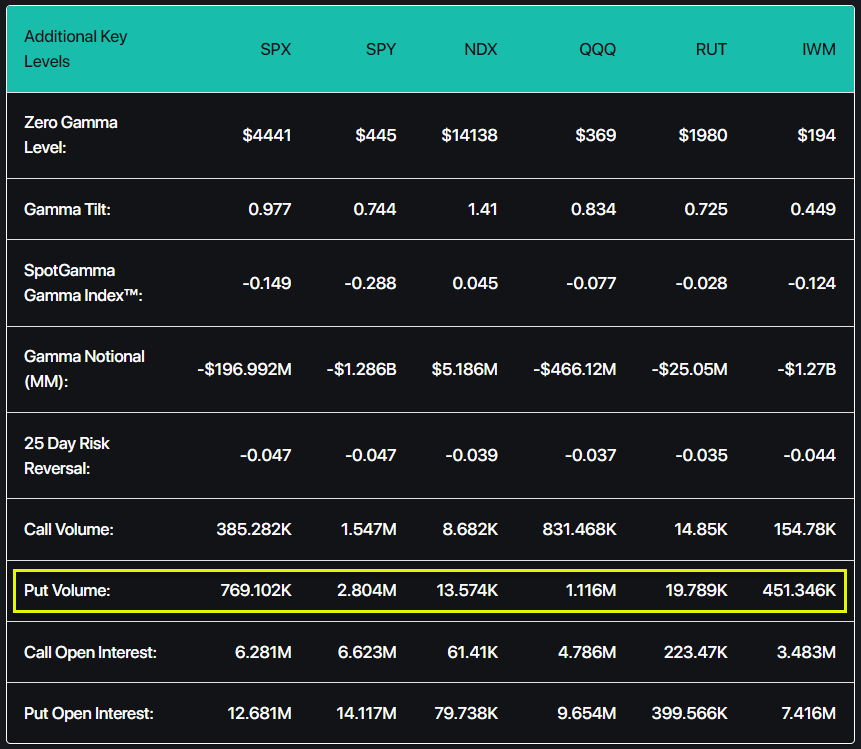Select the SpotGamma Gamma Index label
The height and width of the screenshot is (749, 861).
coord(83,283)
